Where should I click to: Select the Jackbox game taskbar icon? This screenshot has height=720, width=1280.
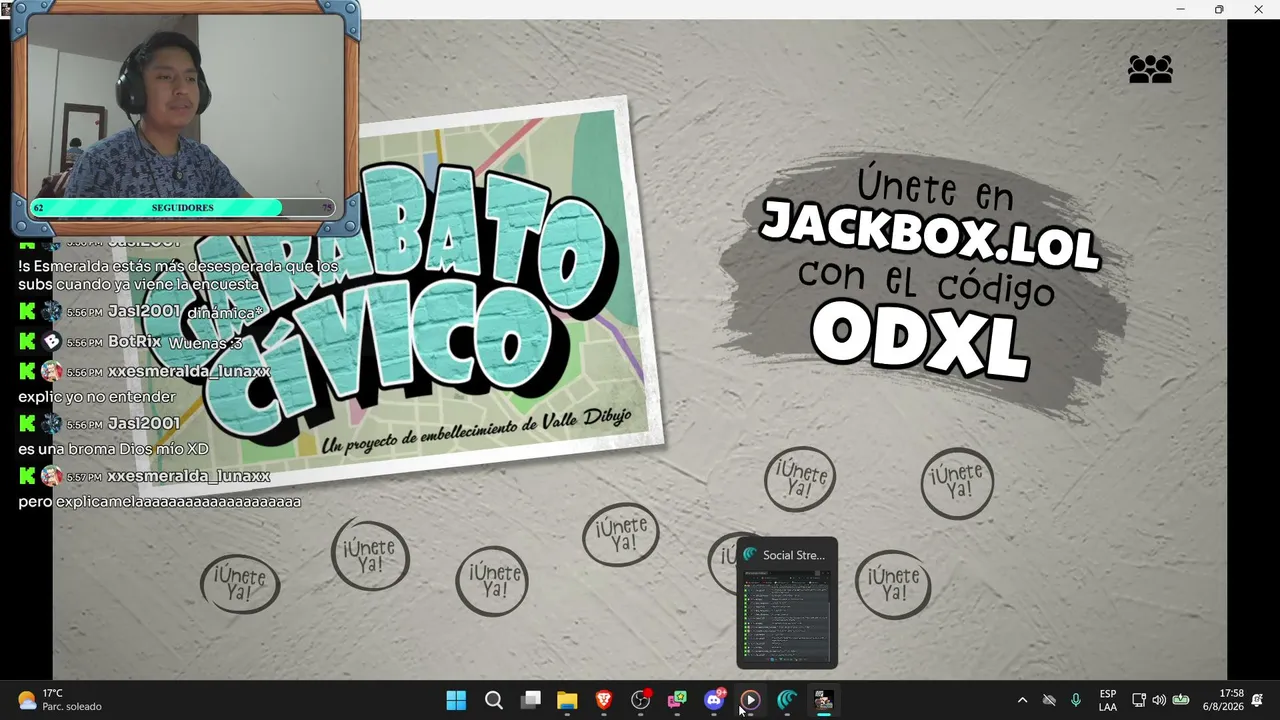[x=823, y=700]
